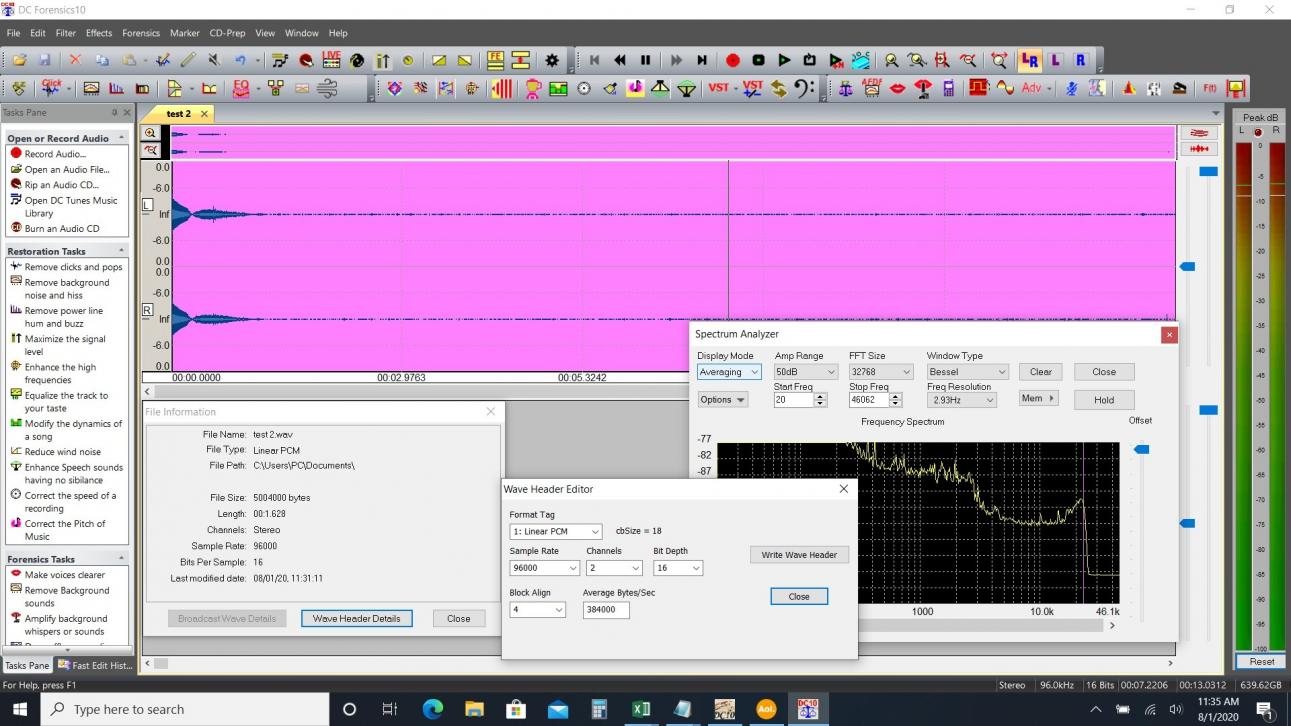1291x726 pixels.
Task: Open Excel from Windows taskbar
Action: click(640, 710)
